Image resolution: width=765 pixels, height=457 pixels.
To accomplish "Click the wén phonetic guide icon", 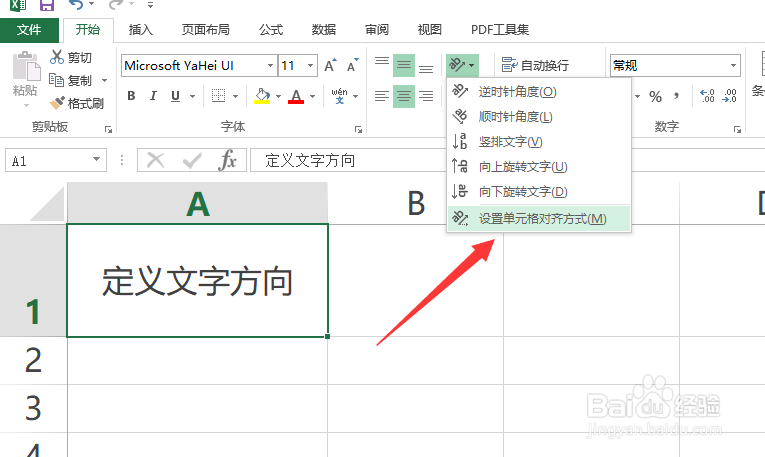I will pyautogui.click(x=340, y=96).
